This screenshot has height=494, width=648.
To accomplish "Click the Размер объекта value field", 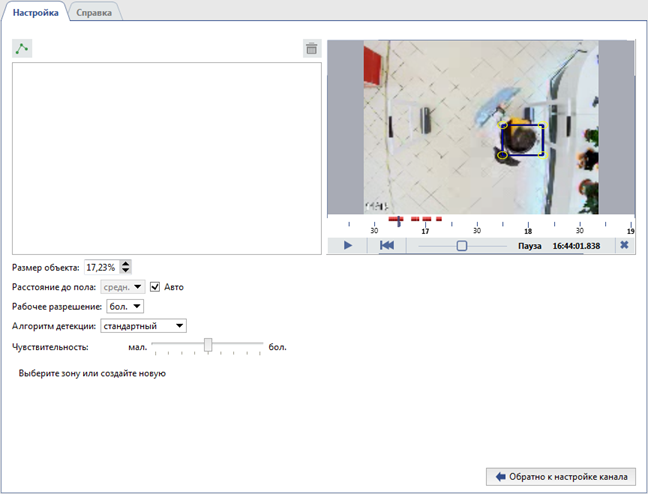I will pos(100,267).
